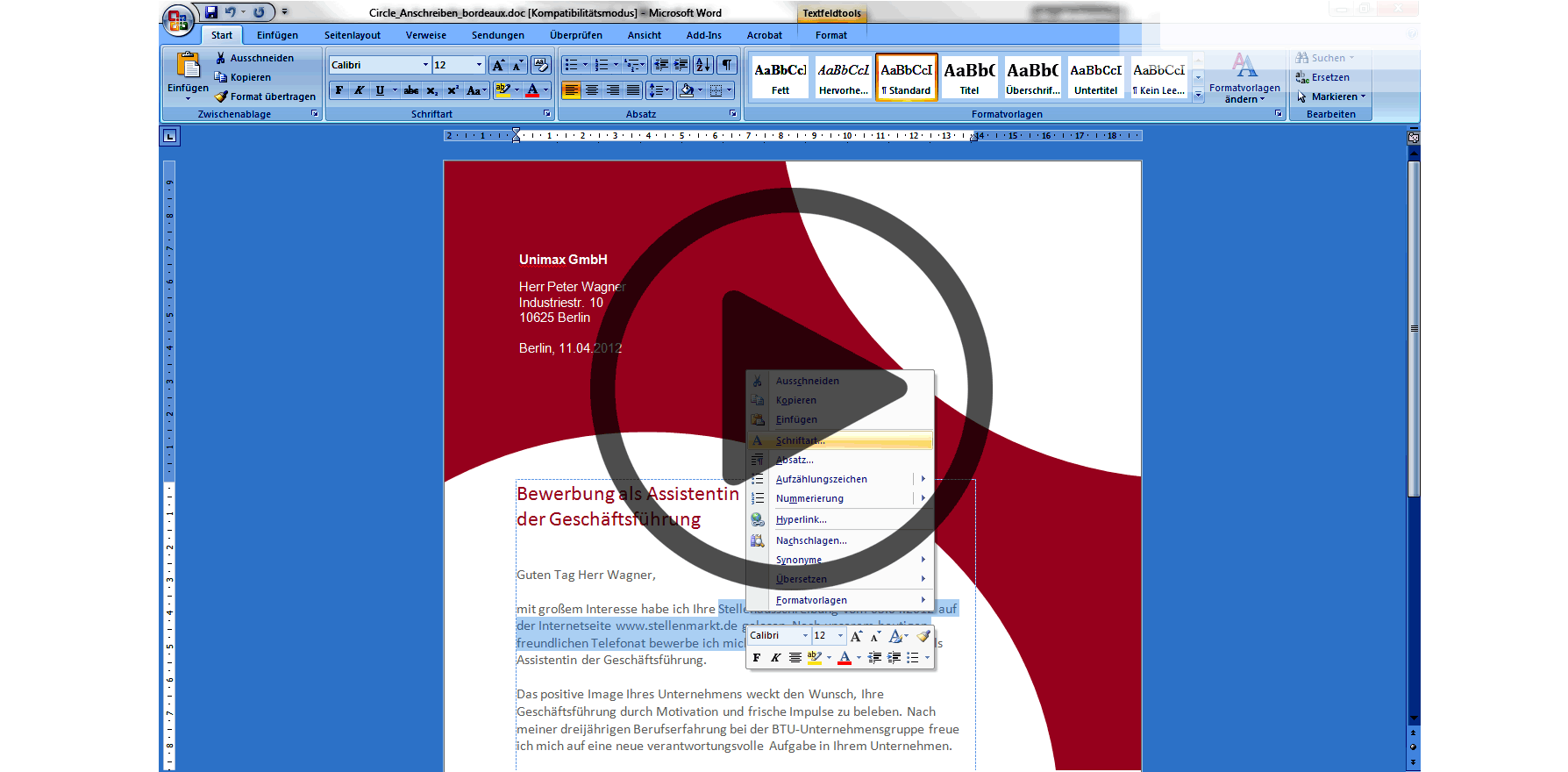This screenshot has width=1568, height=772.
Task: Toggle the paragraph marks ¶ display
Action: point(727,65)
